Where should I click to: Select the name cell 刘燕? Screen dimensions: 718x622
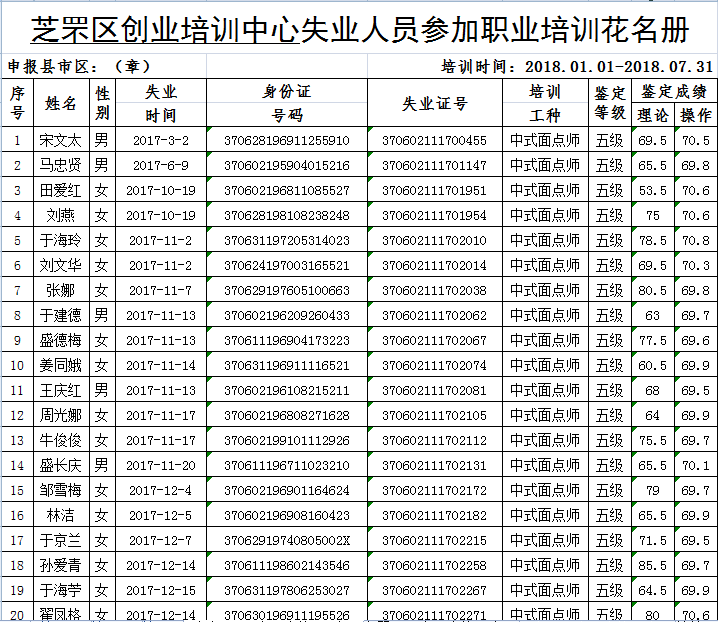click(61, 215)
